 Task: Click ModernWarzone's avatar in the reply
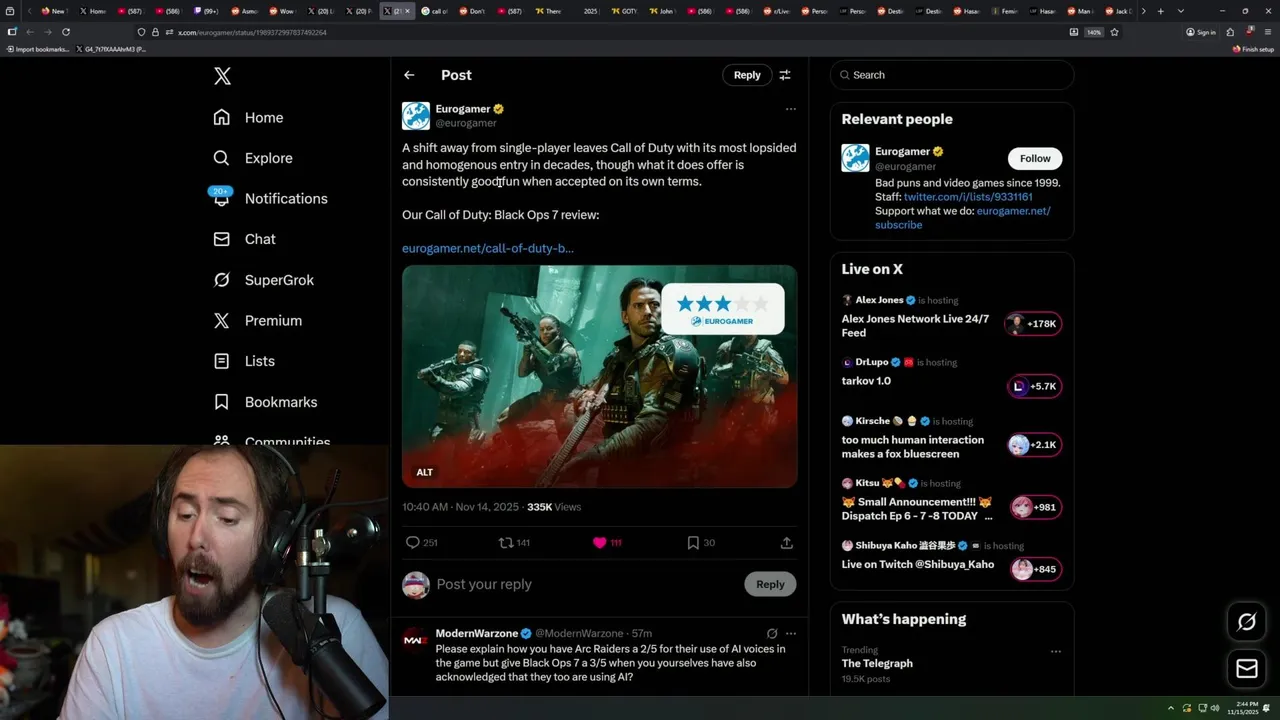[x=416, y=640]
